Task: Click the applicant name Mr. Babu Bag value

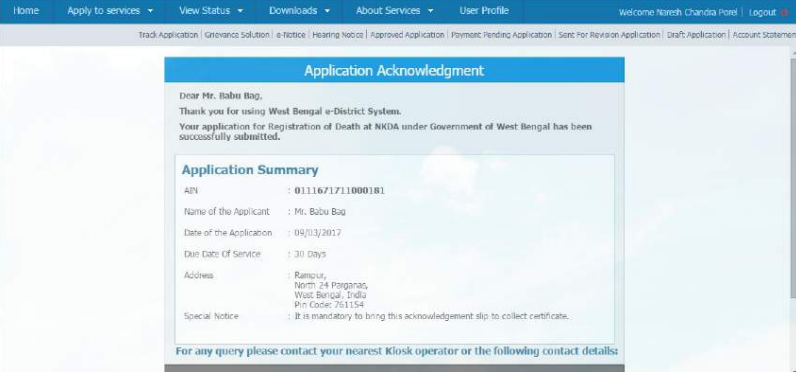Action: point(320,212)
